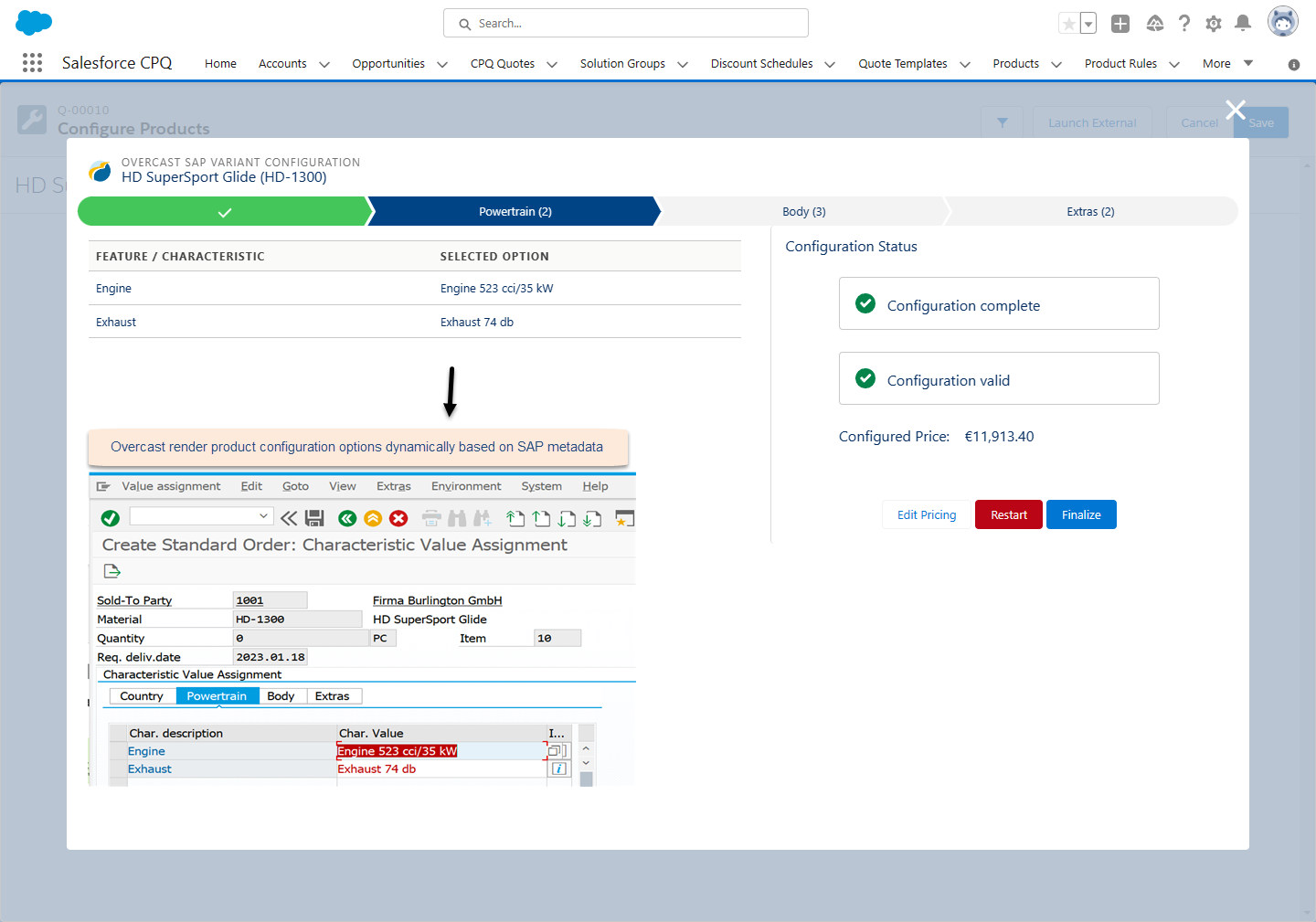Click in the global Search field

pyautogui.click(x=626, y=23)
